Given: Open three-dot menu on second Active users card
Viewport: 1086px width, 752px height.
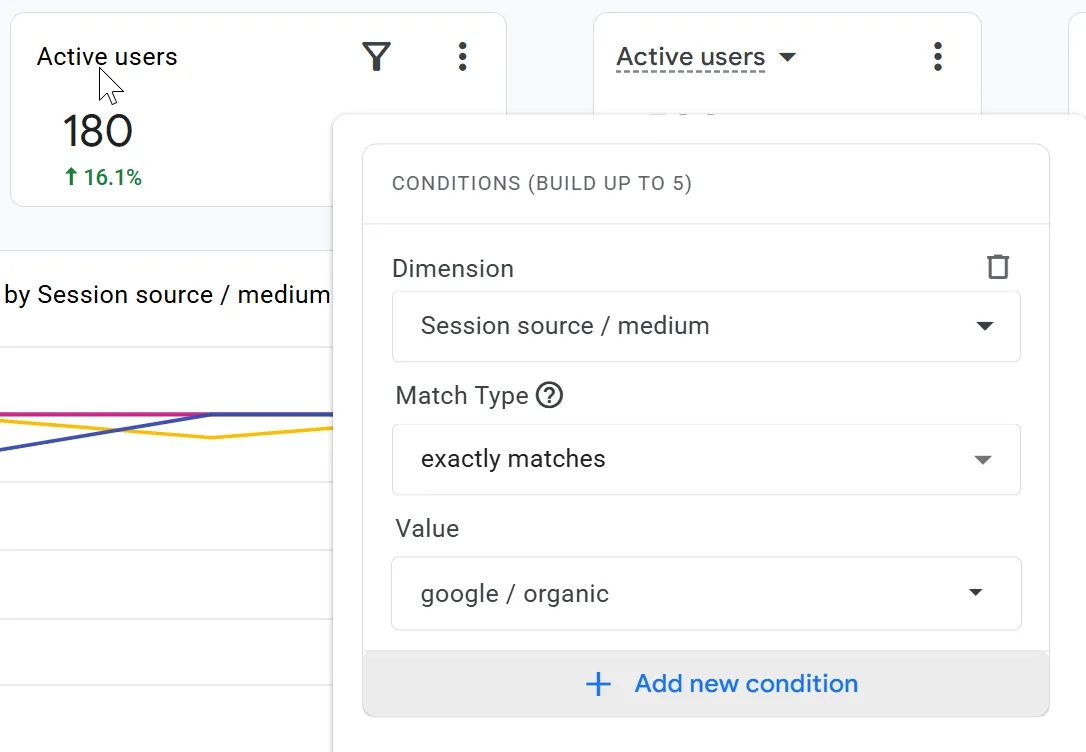Looking at the screenshot, I should (x=938, y=56).
